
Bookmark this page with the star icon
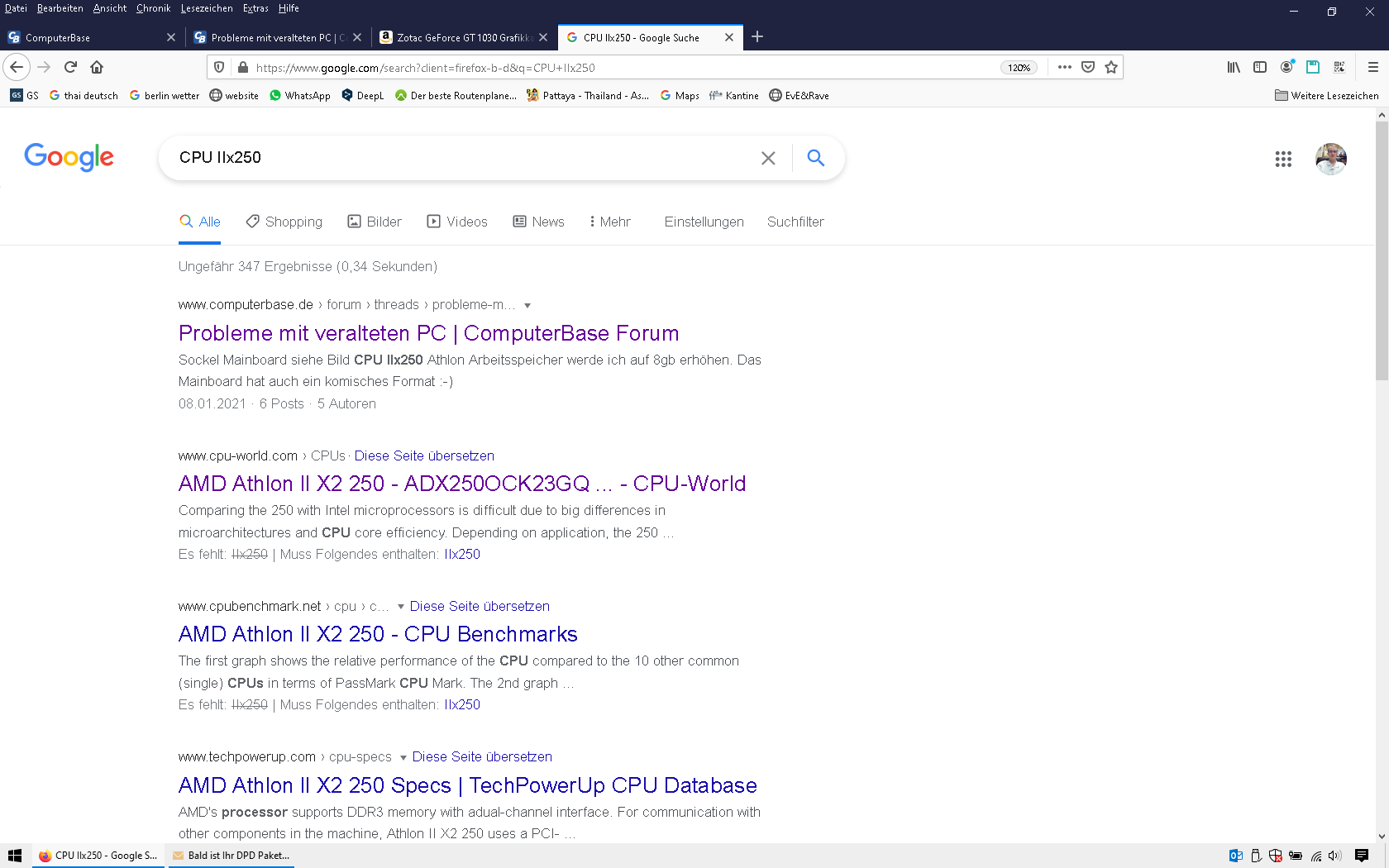click(1111, 67)
